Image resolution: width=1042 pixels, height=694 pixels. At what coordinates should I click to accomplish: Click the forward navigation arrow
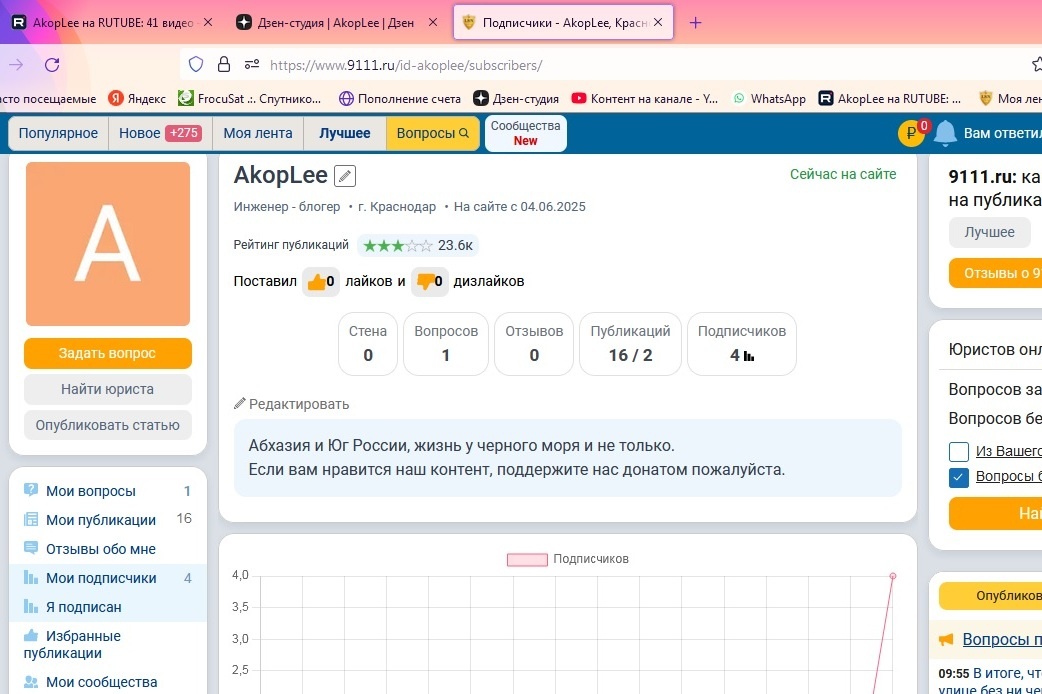click(x=16, y=64)
